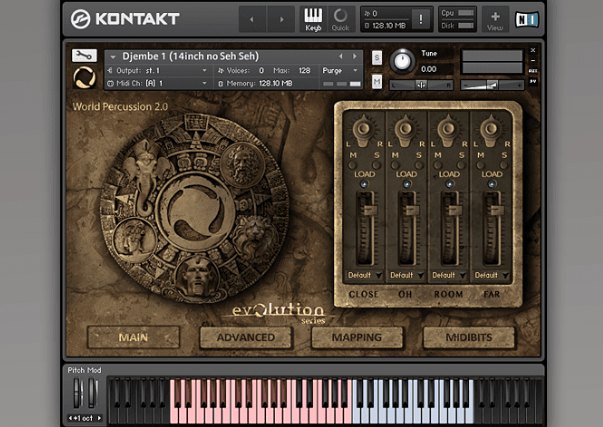Solo the instrument with S button

click(377, 58)
